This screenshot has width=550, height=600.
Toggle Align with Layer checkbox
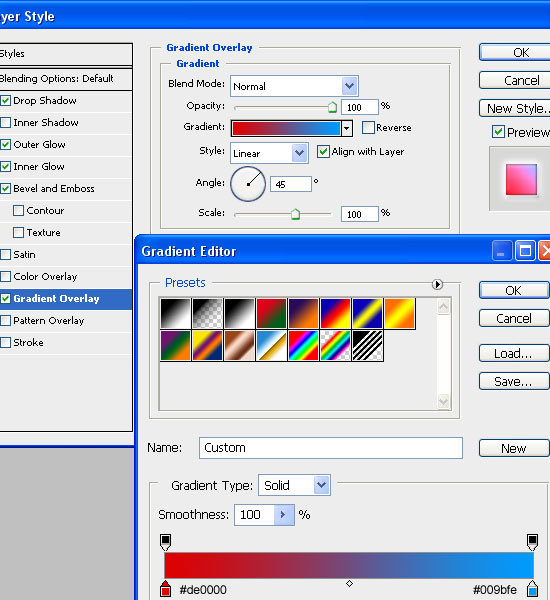coord(323,152)
